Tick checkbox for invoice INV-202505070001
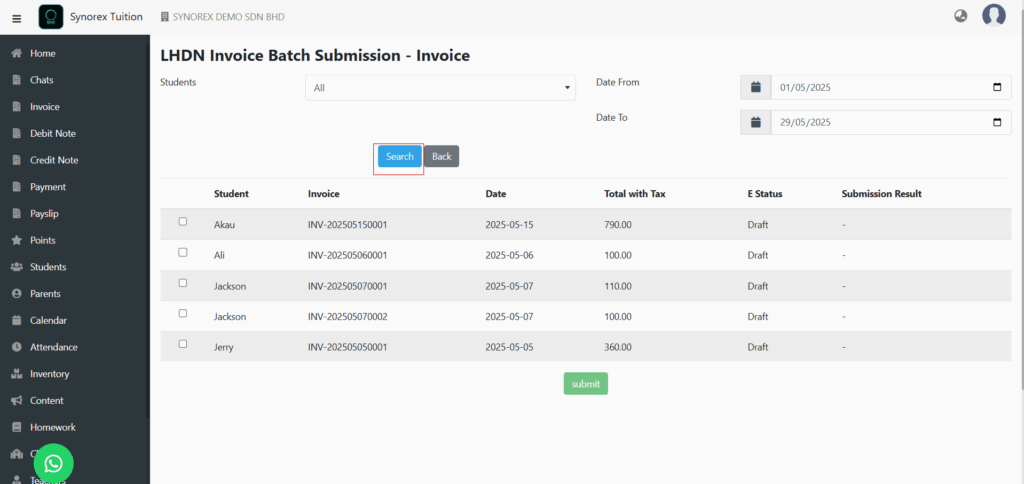The height and width of the screenshot is (484, 1024). (x=183, y=283)
